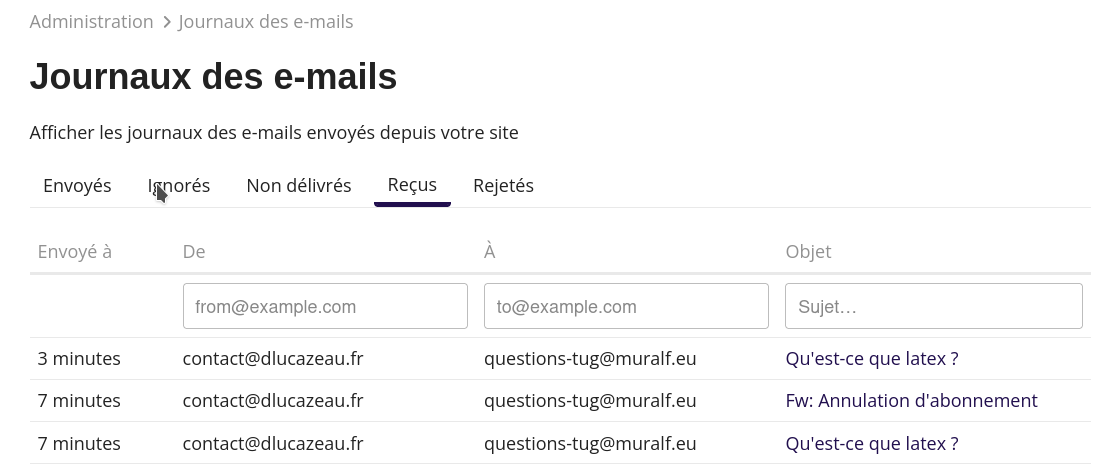Viewport: 1113px width, 475px height.
Task: Click the "Envoyé à" column header
Action: tap(75, 252)
